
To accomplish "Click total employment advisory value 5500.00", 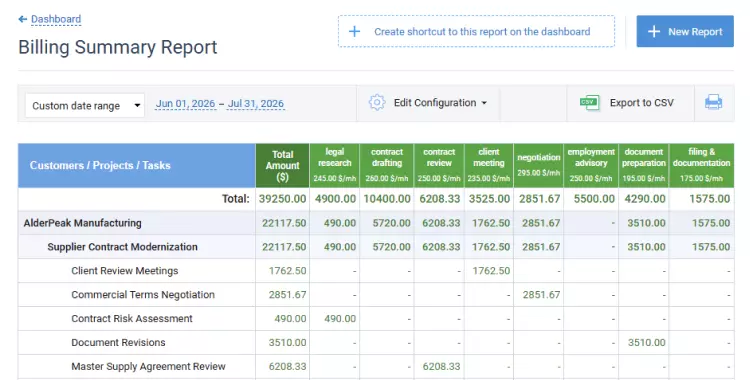I will 594,199.
